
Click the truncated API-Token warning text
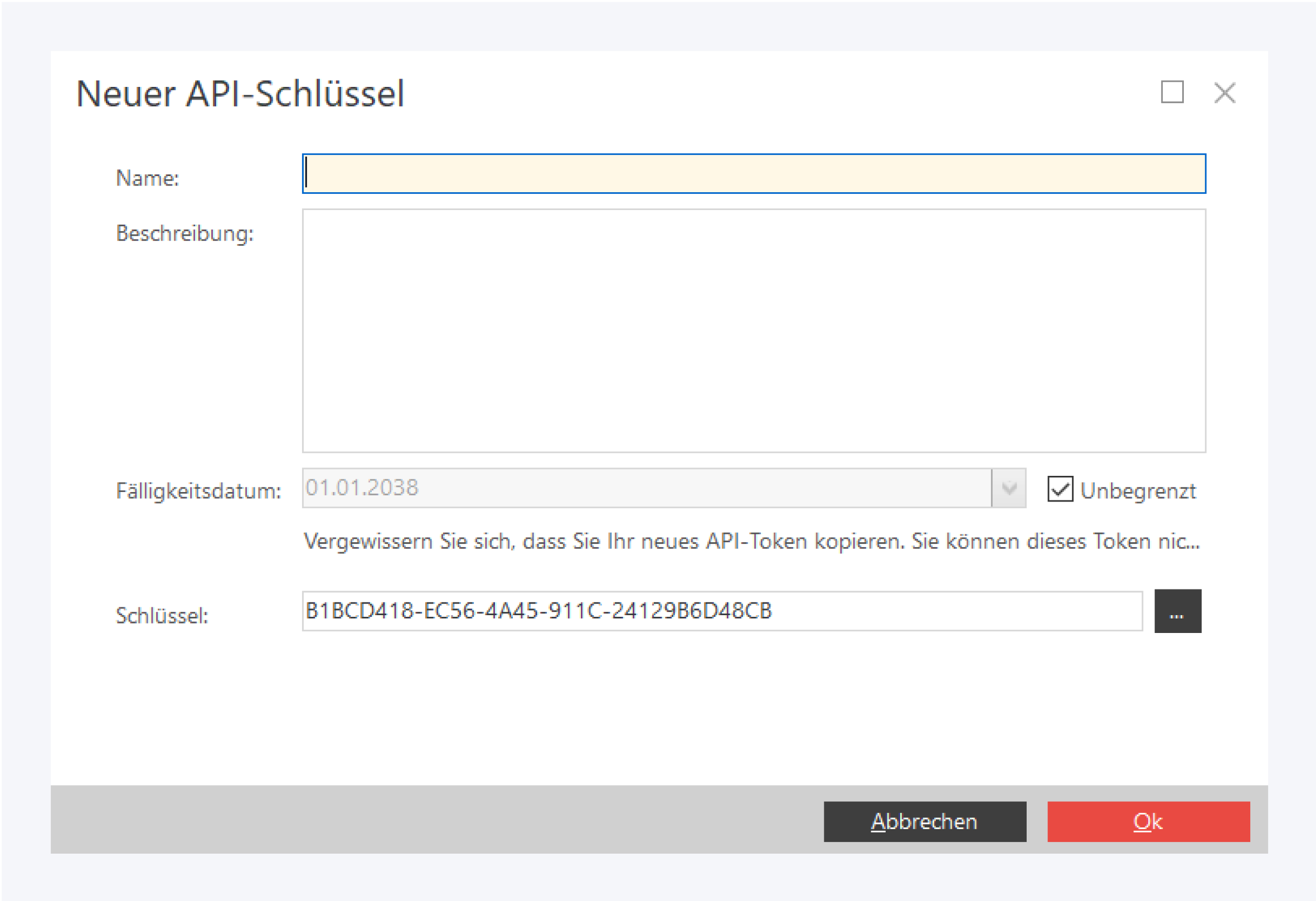click(751, 542)
